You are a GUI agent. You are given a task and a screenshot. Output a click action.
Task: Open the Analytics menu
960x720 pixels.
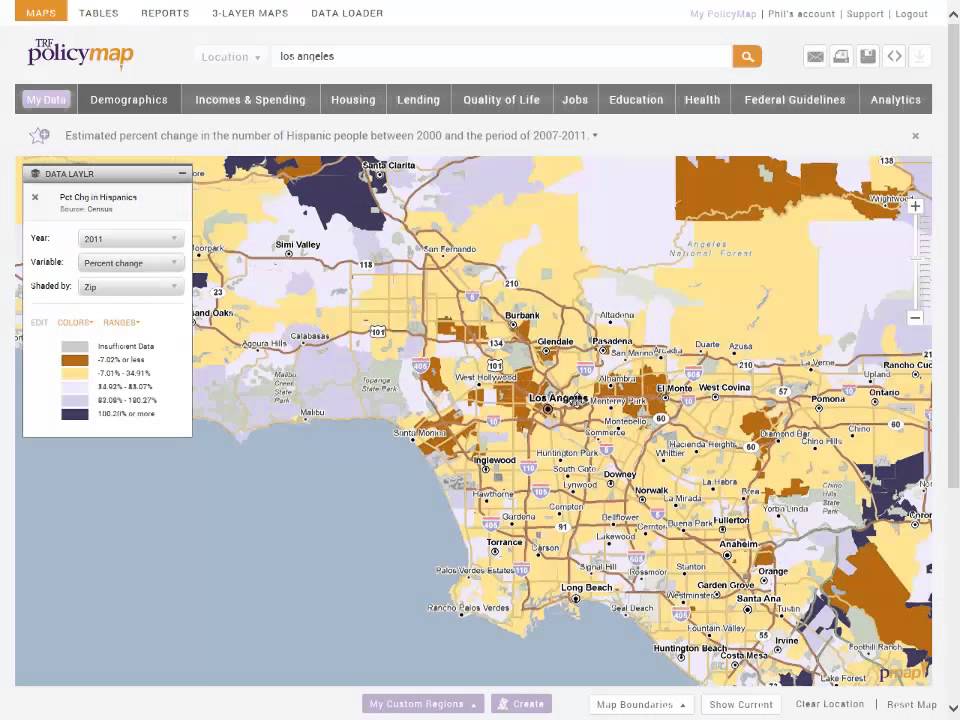click(x=896, y=99)
